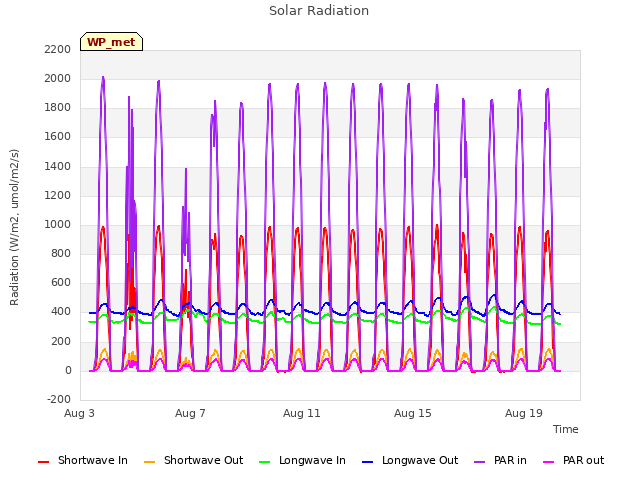Click the 600 y-axis tick label
Viewport: 640px width, 480px height.
(x=61, y=282)
